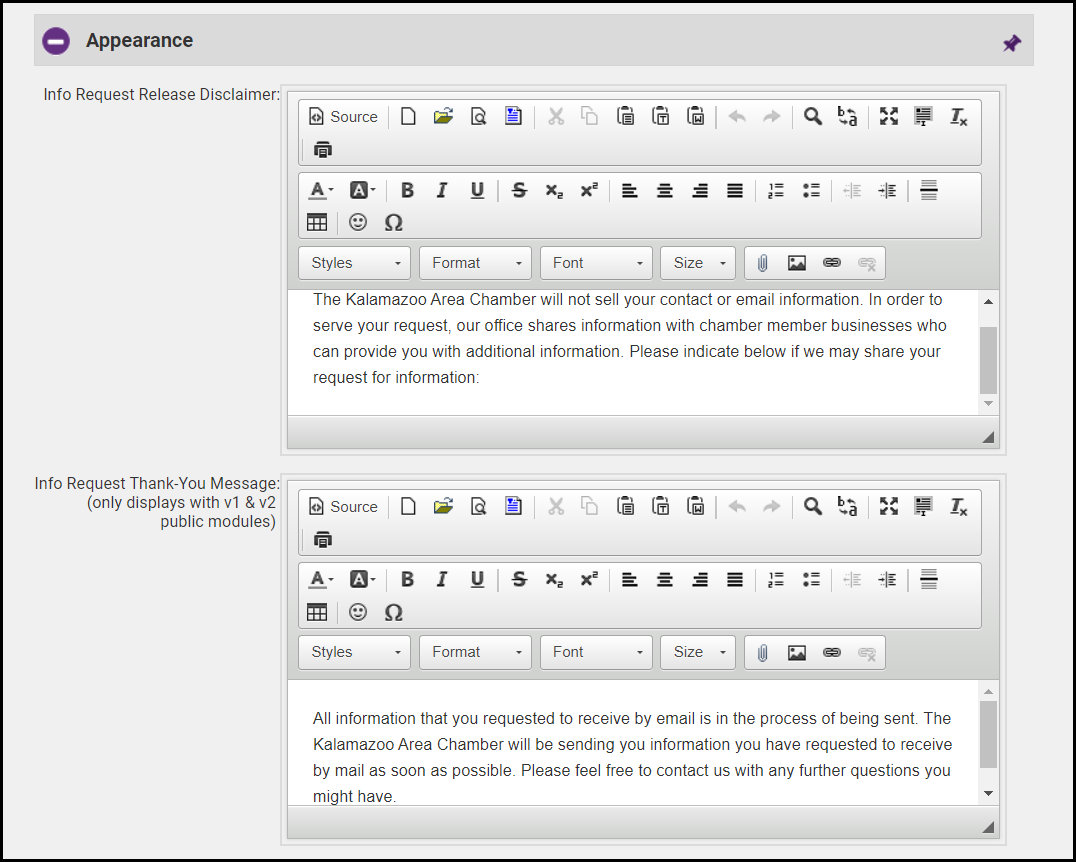Open background color picker in Disclaimer editor
Screen dimensions: 1076x862
click(x=362, y=190)
